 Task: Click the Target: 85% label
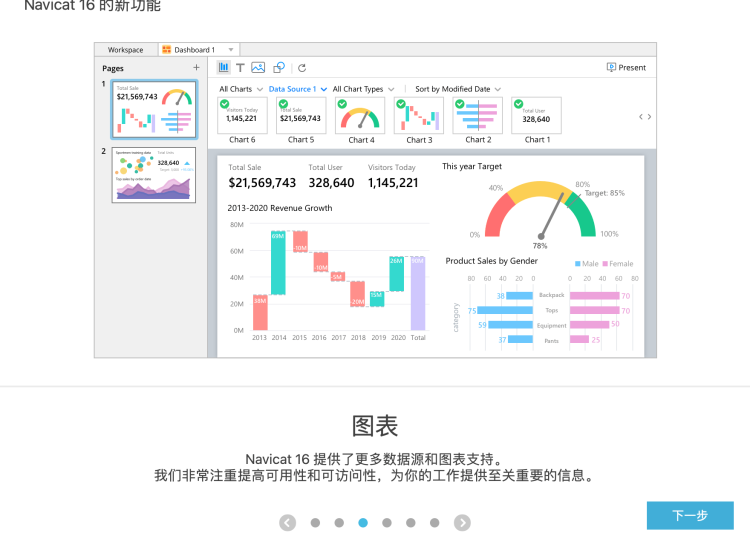coord(605,193)
